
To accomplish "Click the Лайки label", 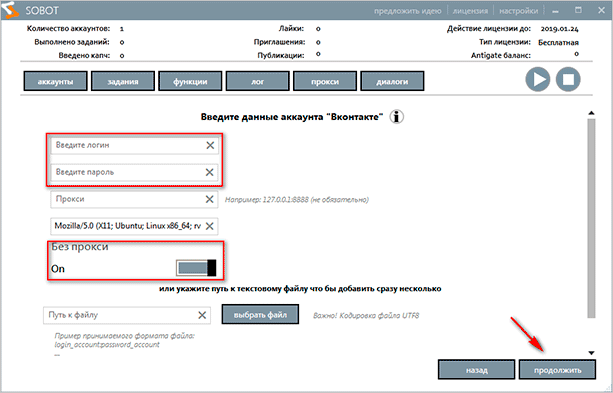I will (x=291, y=29).
